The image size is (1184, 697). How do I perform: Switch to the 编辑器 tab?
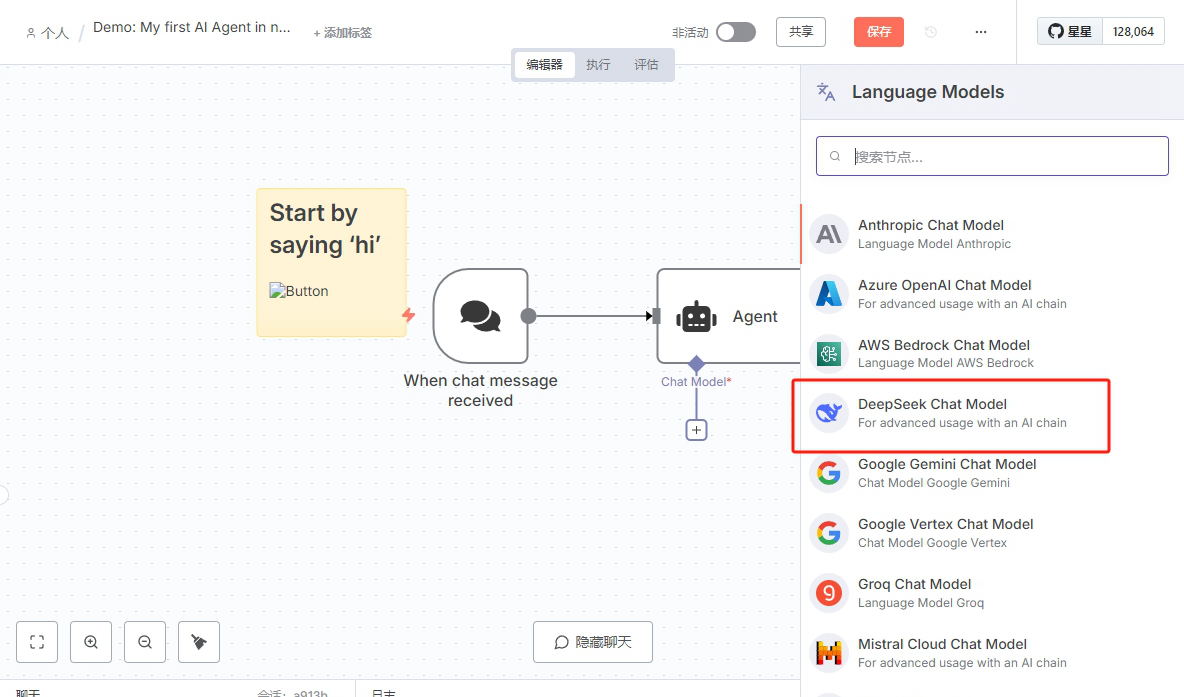[x=544, y=65]
